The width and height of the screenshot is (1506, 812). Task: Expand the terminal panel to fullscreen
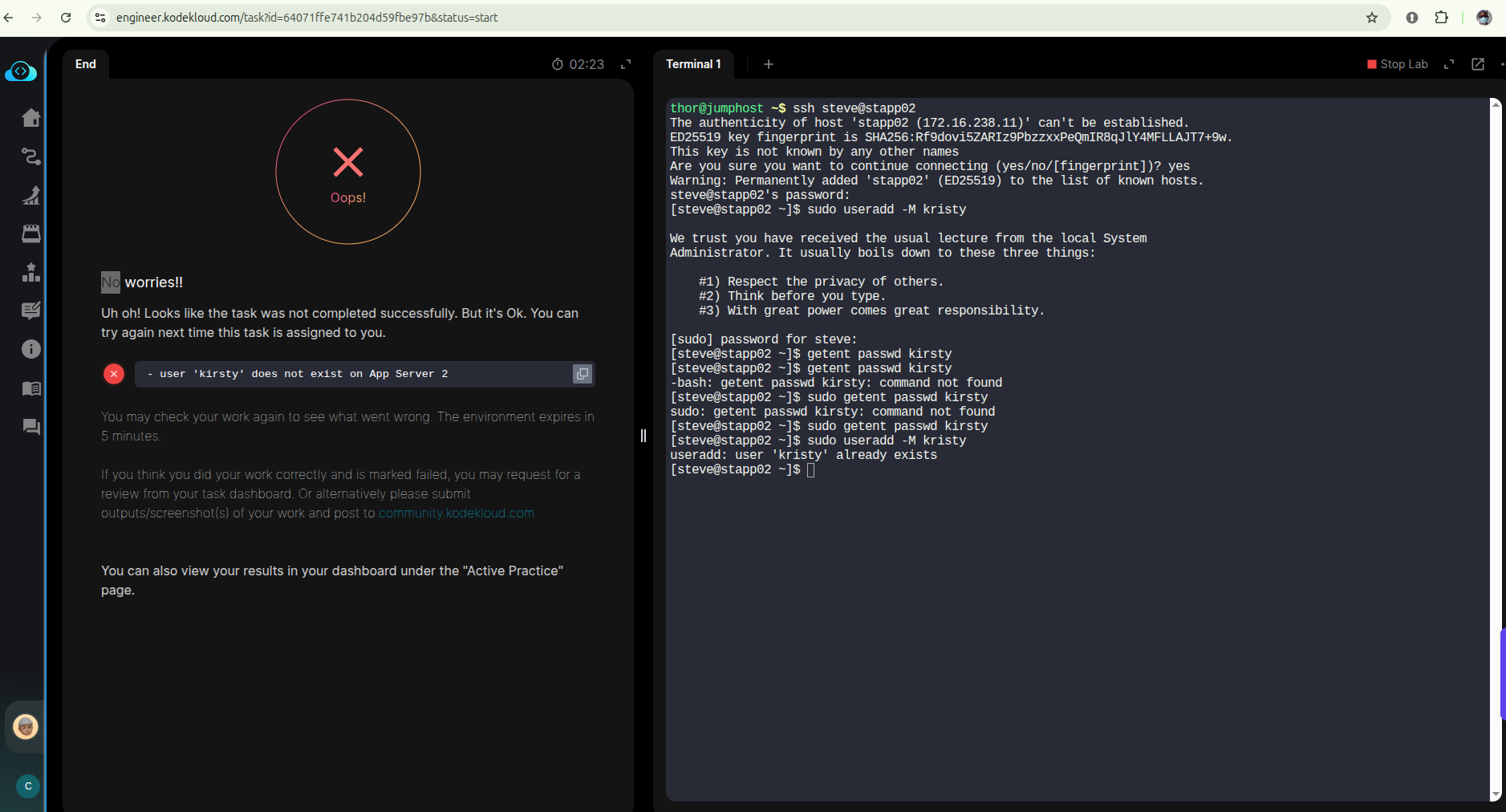(x=1449, y=64)
